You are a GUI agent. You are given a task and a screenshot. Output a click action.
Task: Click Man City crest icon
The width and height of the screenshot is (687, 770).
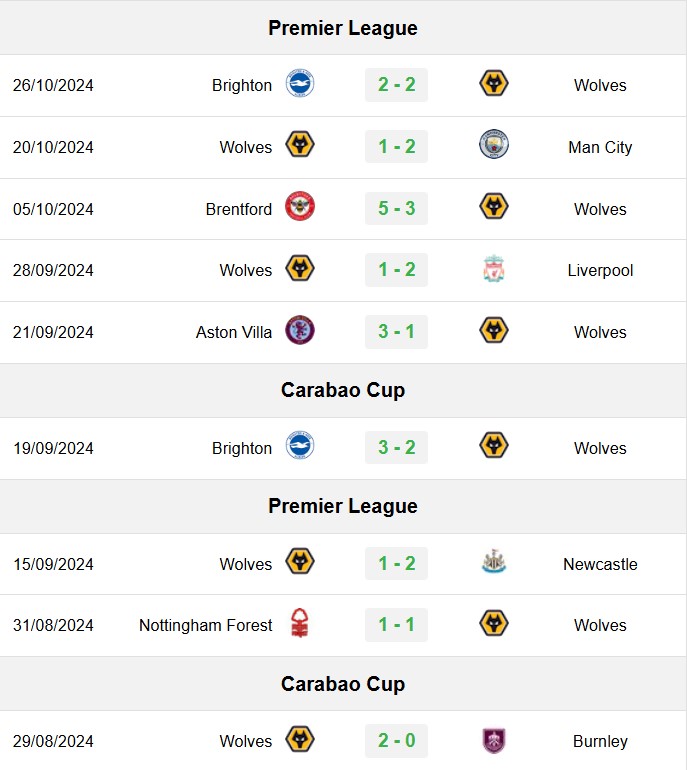point(494,145)
